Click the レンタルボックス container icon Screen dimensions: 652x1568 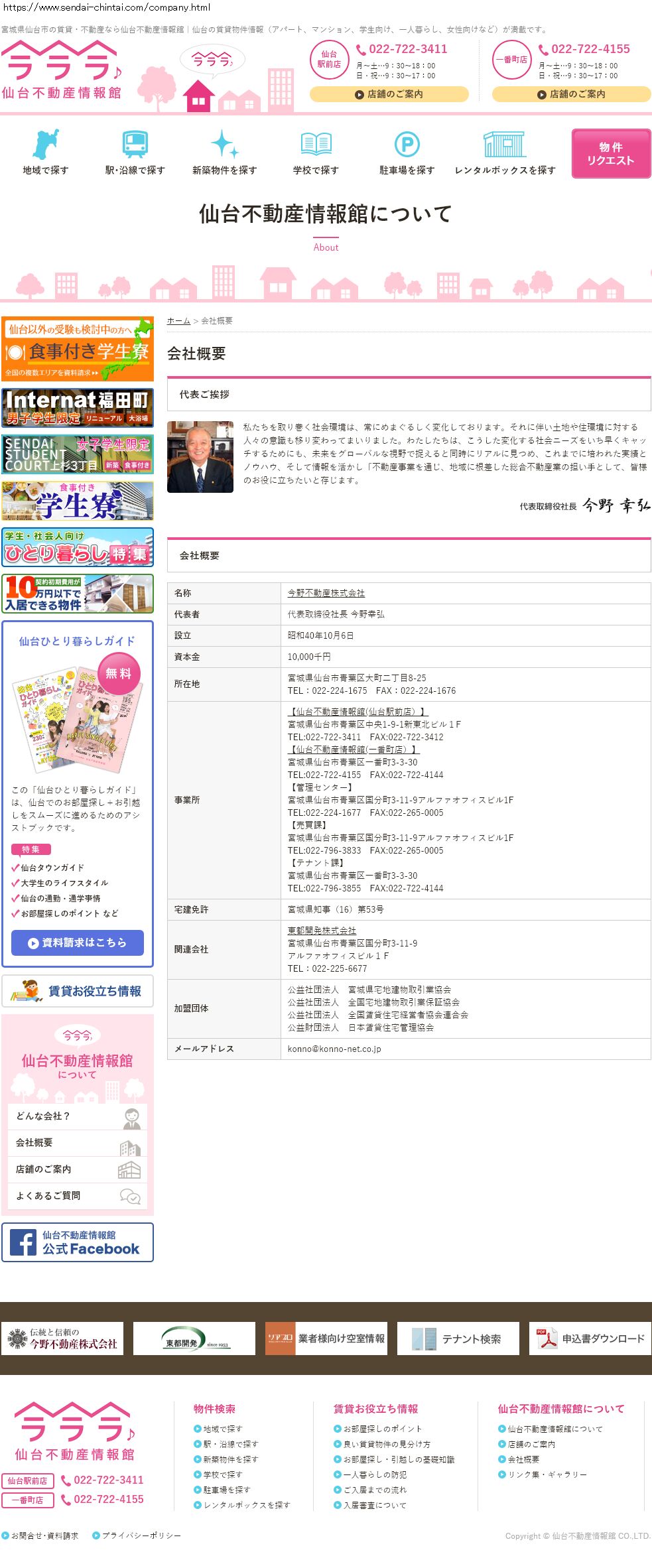(x=504, y=144)
